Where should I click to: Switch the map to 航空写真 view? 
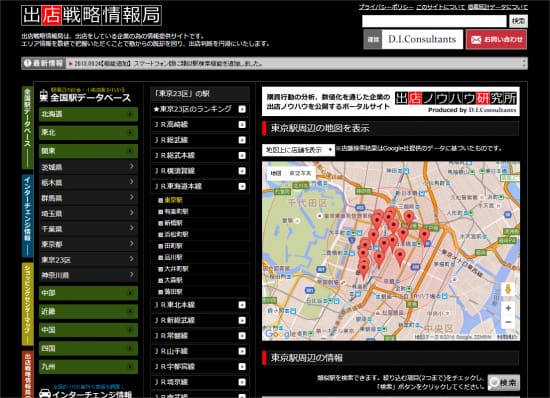coord(300,174)
